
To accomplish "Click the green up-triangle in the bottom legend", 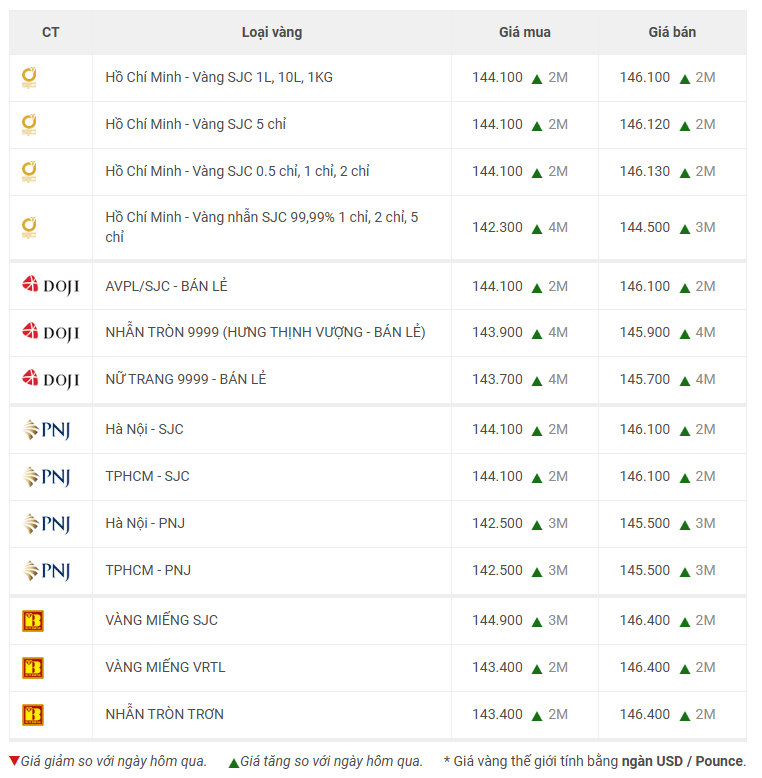I will pos(234,762).
